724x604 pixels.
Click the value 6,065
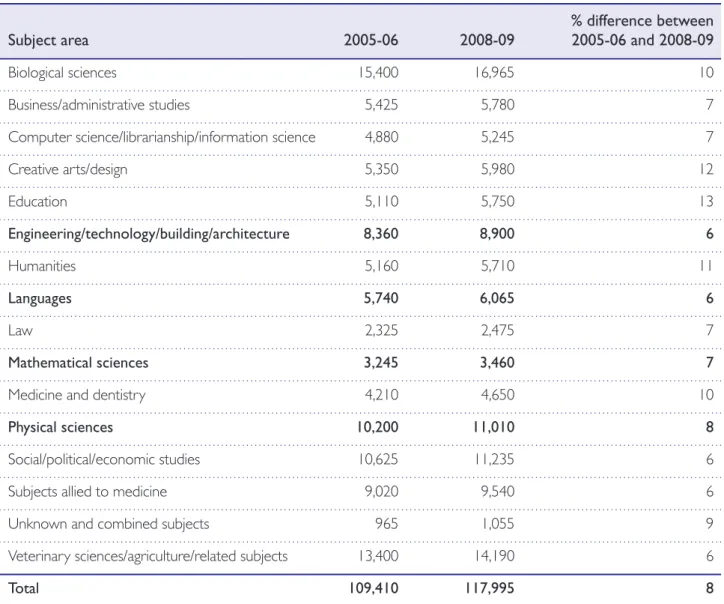(497, 298)
